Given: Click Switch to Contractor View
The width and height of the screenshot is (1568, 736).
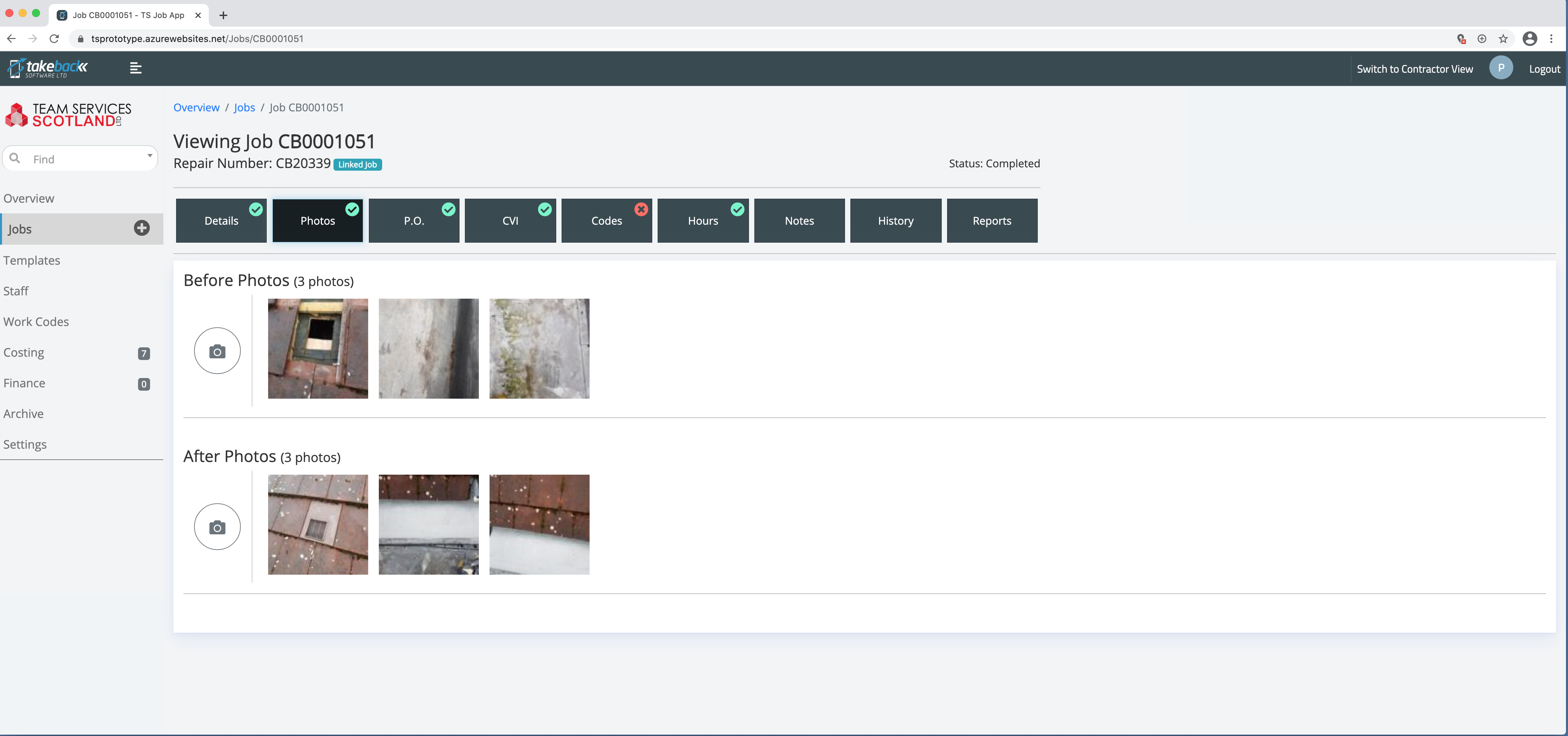Looking at the screenshot, I should tap(1415, 69).
